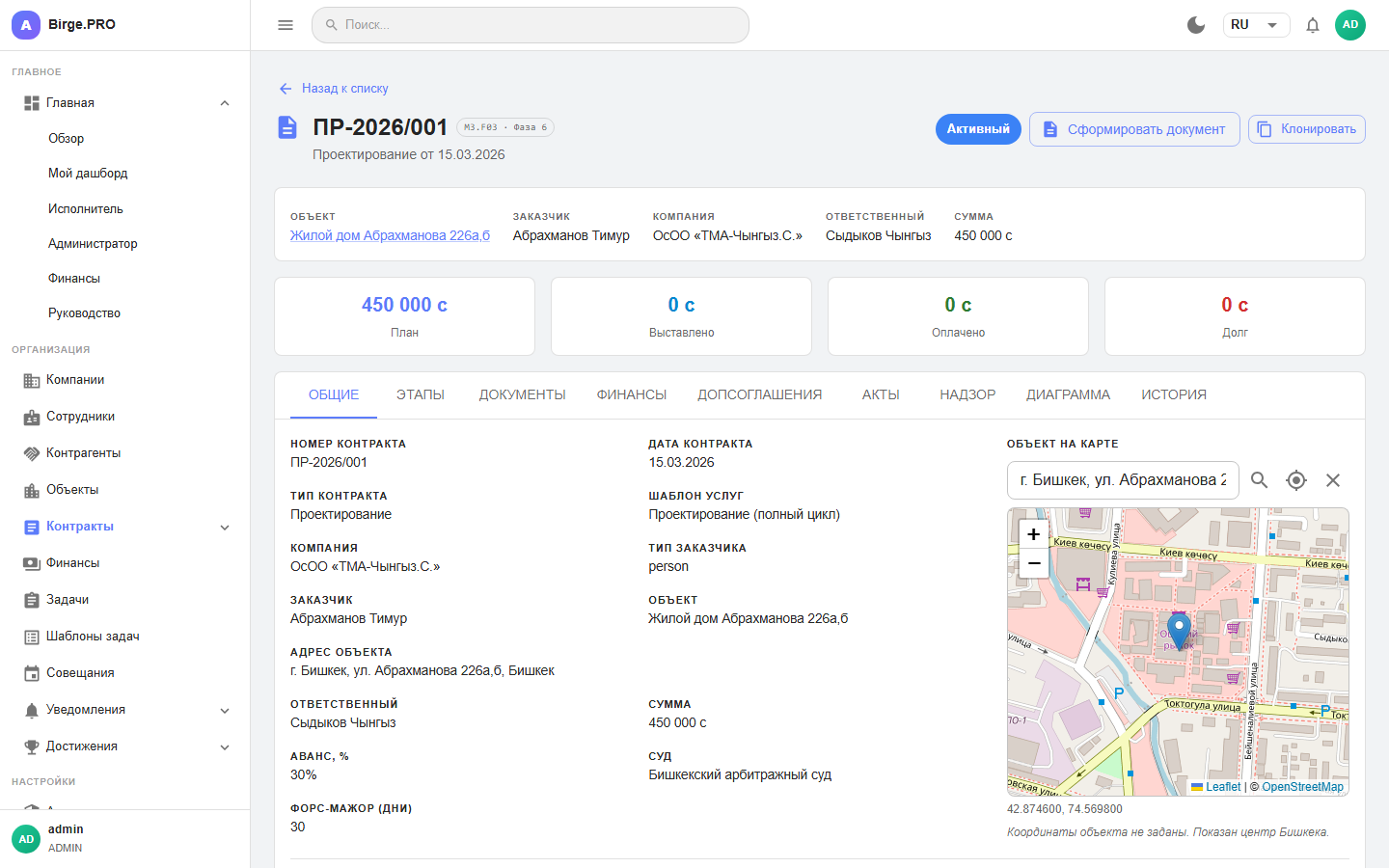
Task: Click the geolocation crosshair icon near the map
Action: 1295,479
